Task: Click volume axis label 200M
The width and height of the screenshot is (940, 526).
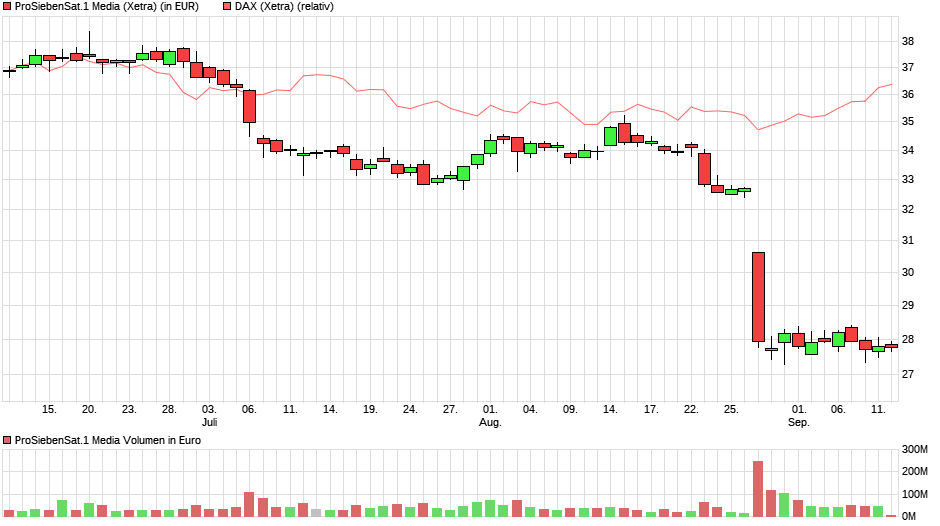Action: (915, 471)
